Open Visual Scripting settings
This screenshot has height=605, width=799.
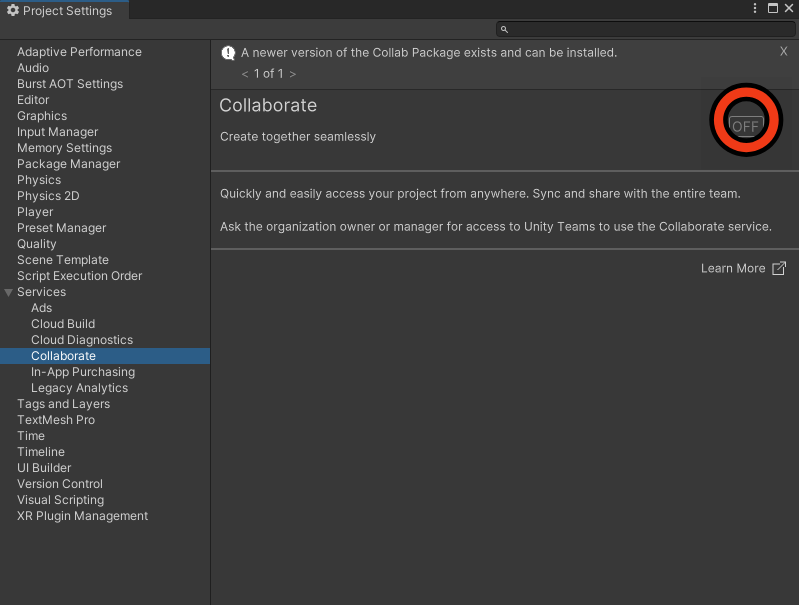pyautogui.click(x=60, y=500)
